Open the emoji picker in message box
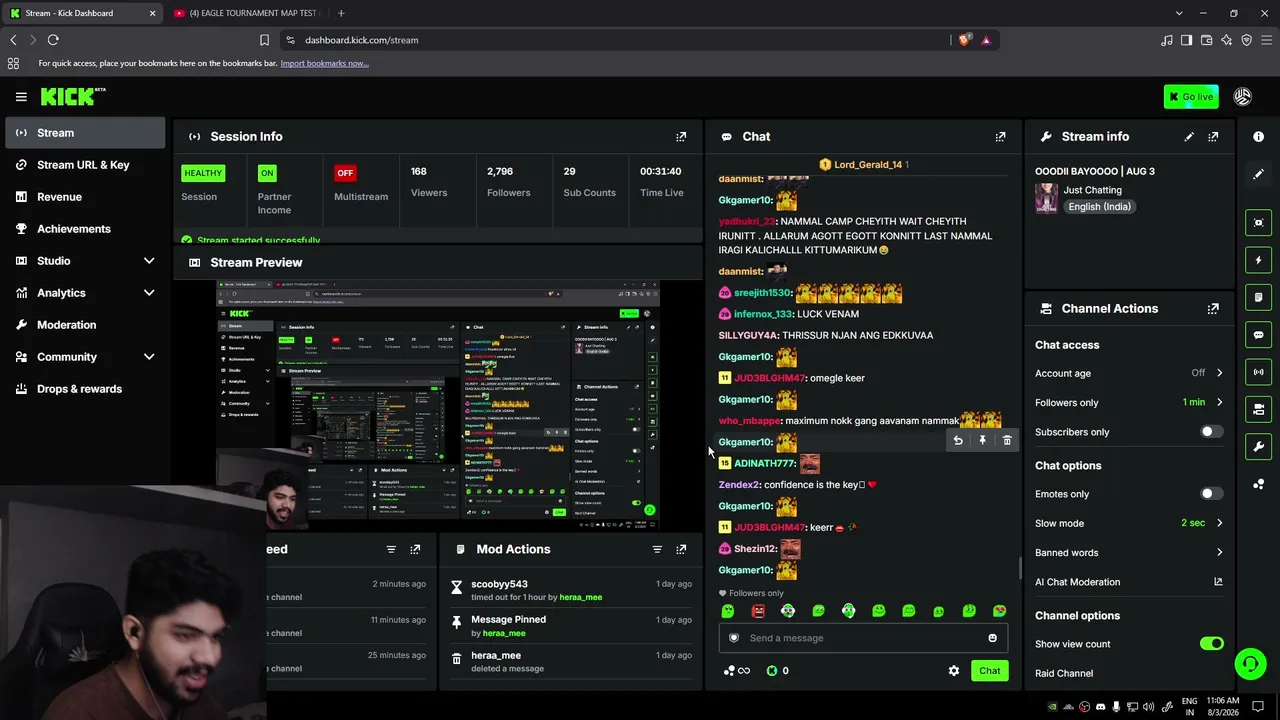Image resolution: width=1280 pixels, height=720 pixels. coord(992,638)
